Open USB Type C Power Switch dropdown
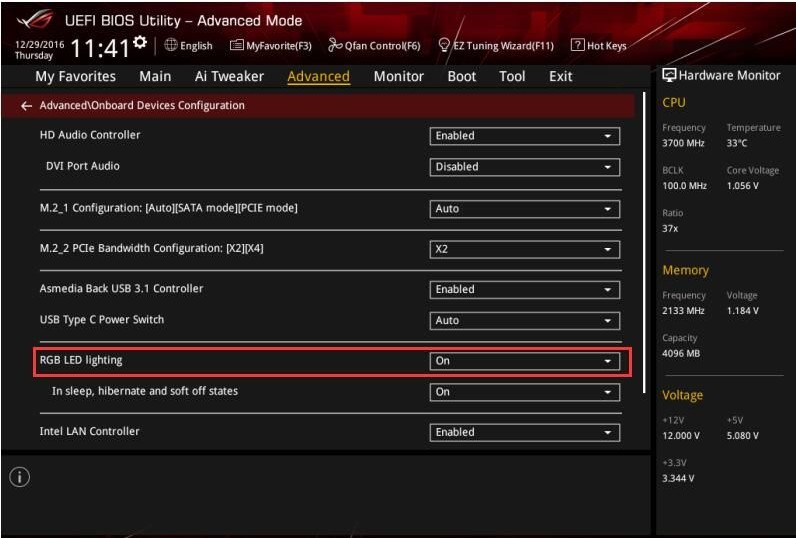The width and height of the screenshot is (796, 538). coord(524,320)
